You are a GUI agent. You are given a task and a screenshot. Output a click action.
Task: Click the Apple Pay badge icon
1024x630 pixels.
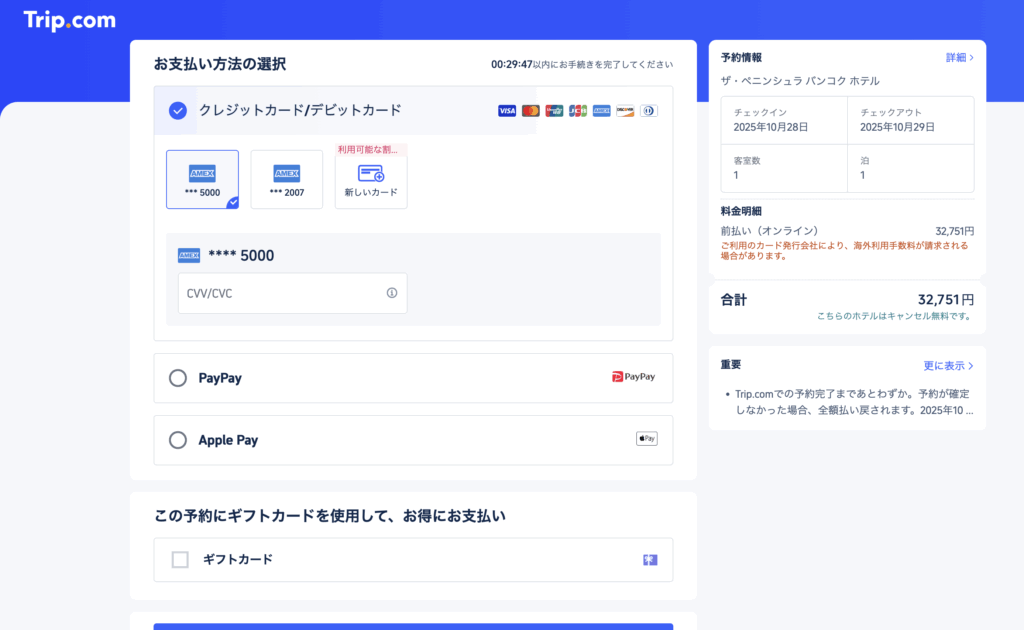[x=647, y=439]
